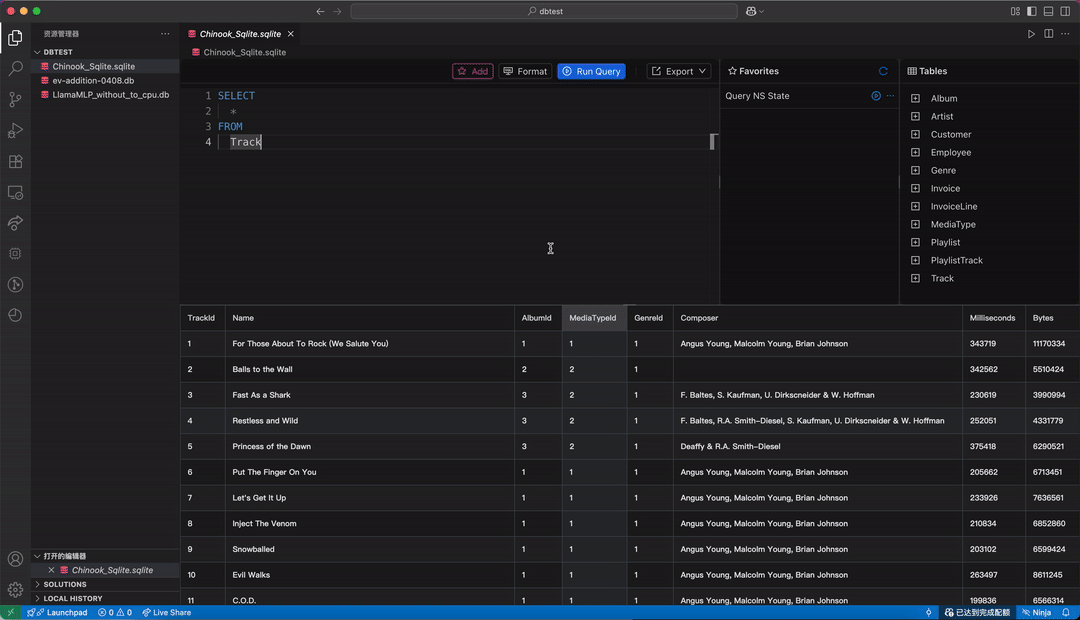1080x620 pixels.
Task: Expand the Artist table
Action: (x=915, y=116)
